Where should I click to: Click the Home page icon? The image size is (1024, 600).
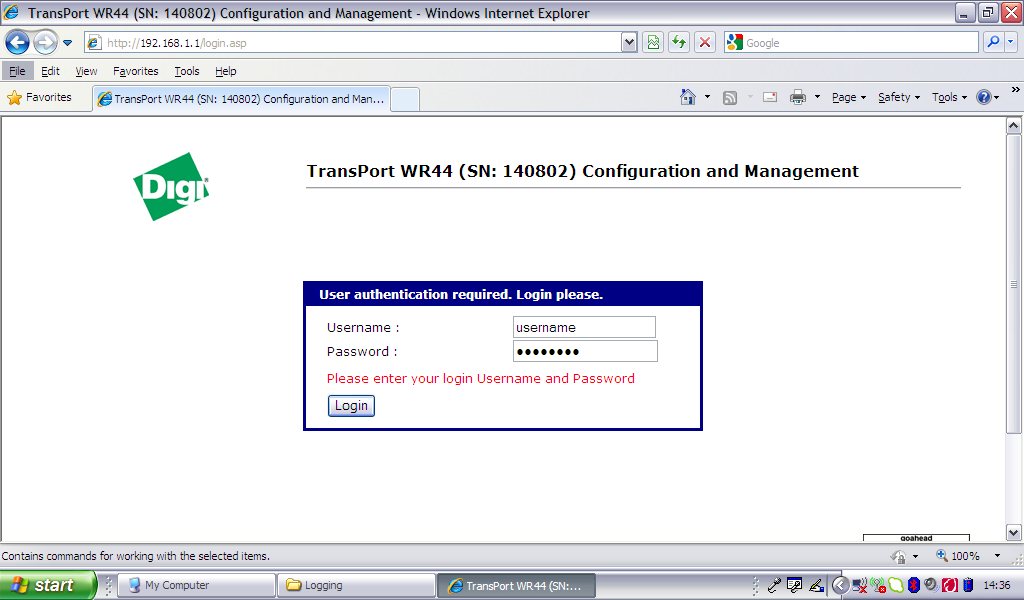click(688, 97)
